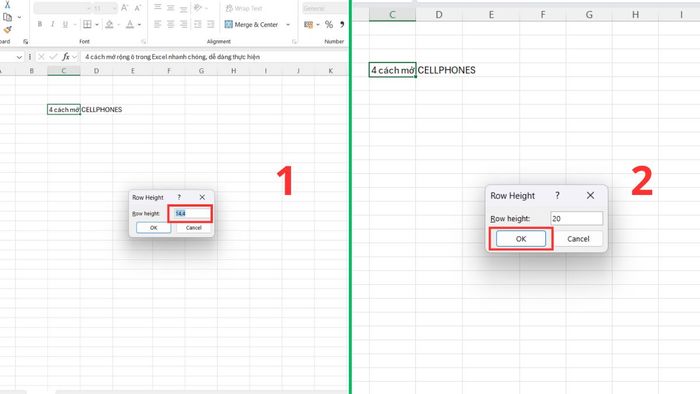
Task: Toggle Wrap Text option
Action: [x=244, y=8]
